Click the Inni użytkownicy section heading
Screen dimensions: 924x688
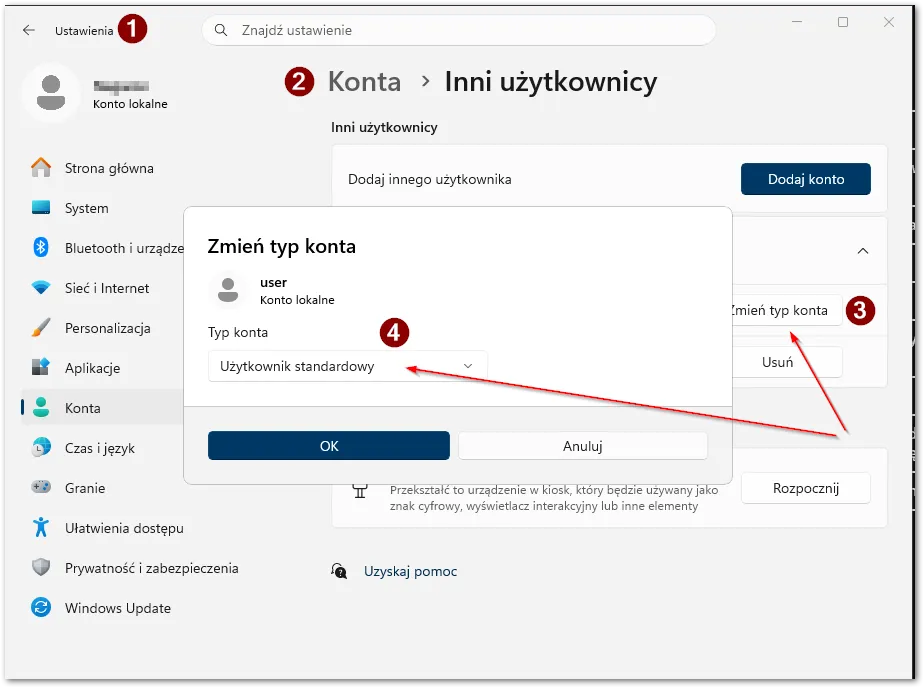384,128
